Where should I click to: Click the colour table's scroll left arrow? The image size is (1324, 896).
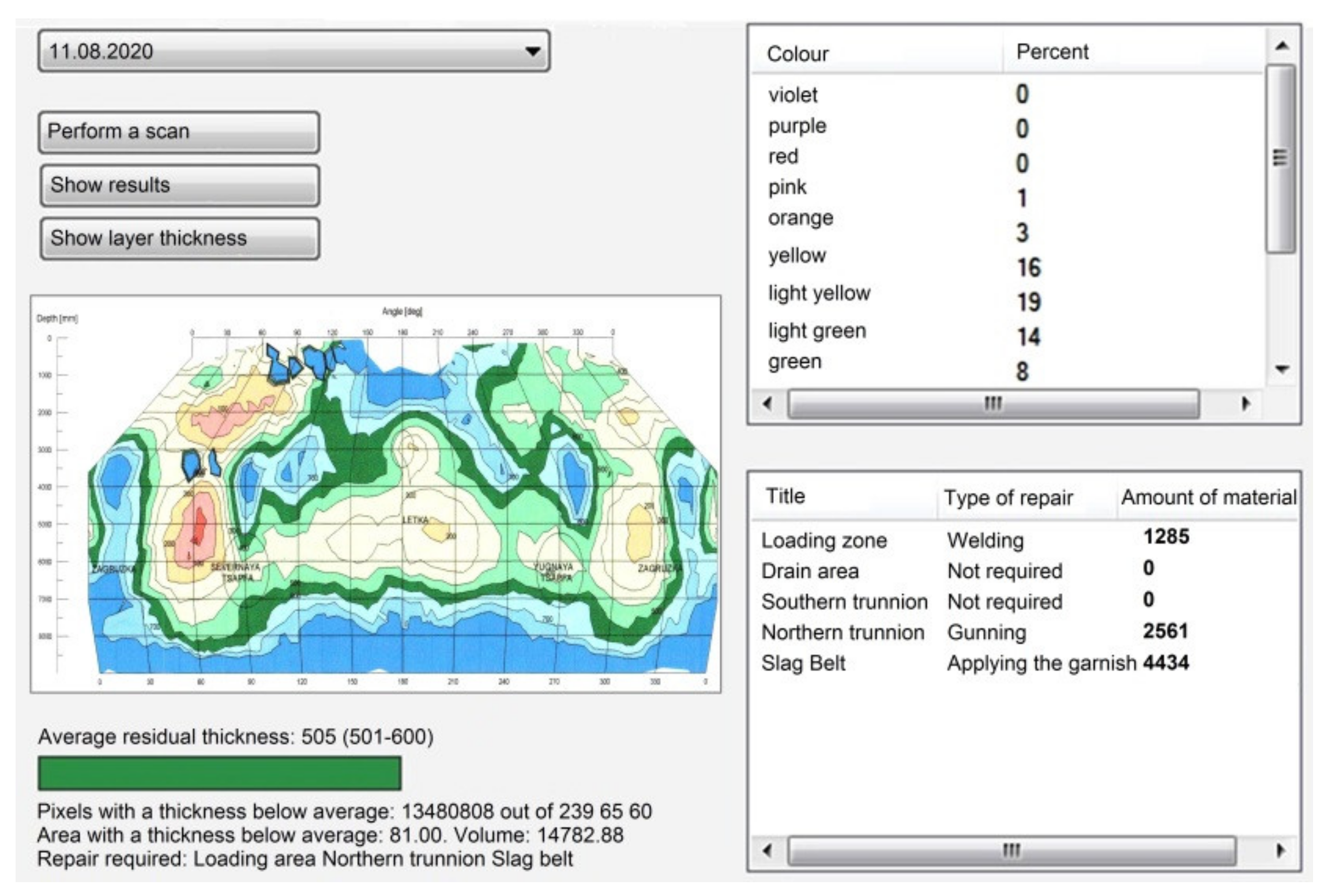point(768,403)
